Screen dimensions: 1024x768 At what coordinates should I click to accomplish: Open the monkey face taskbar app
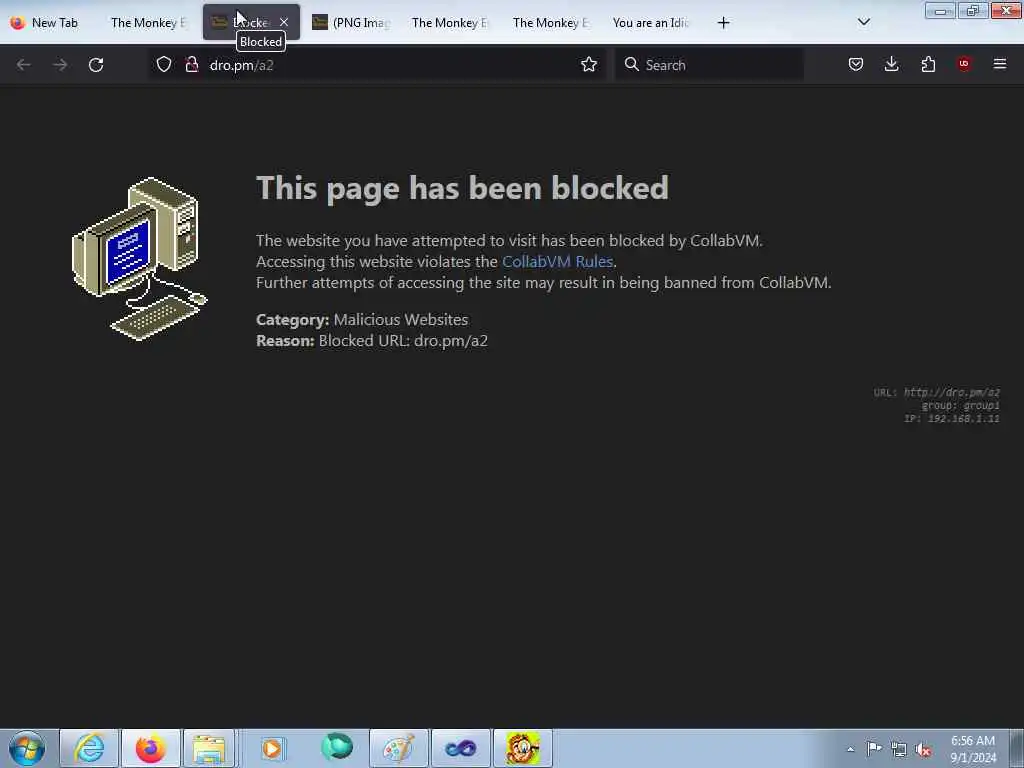click(x=522, y=748)
